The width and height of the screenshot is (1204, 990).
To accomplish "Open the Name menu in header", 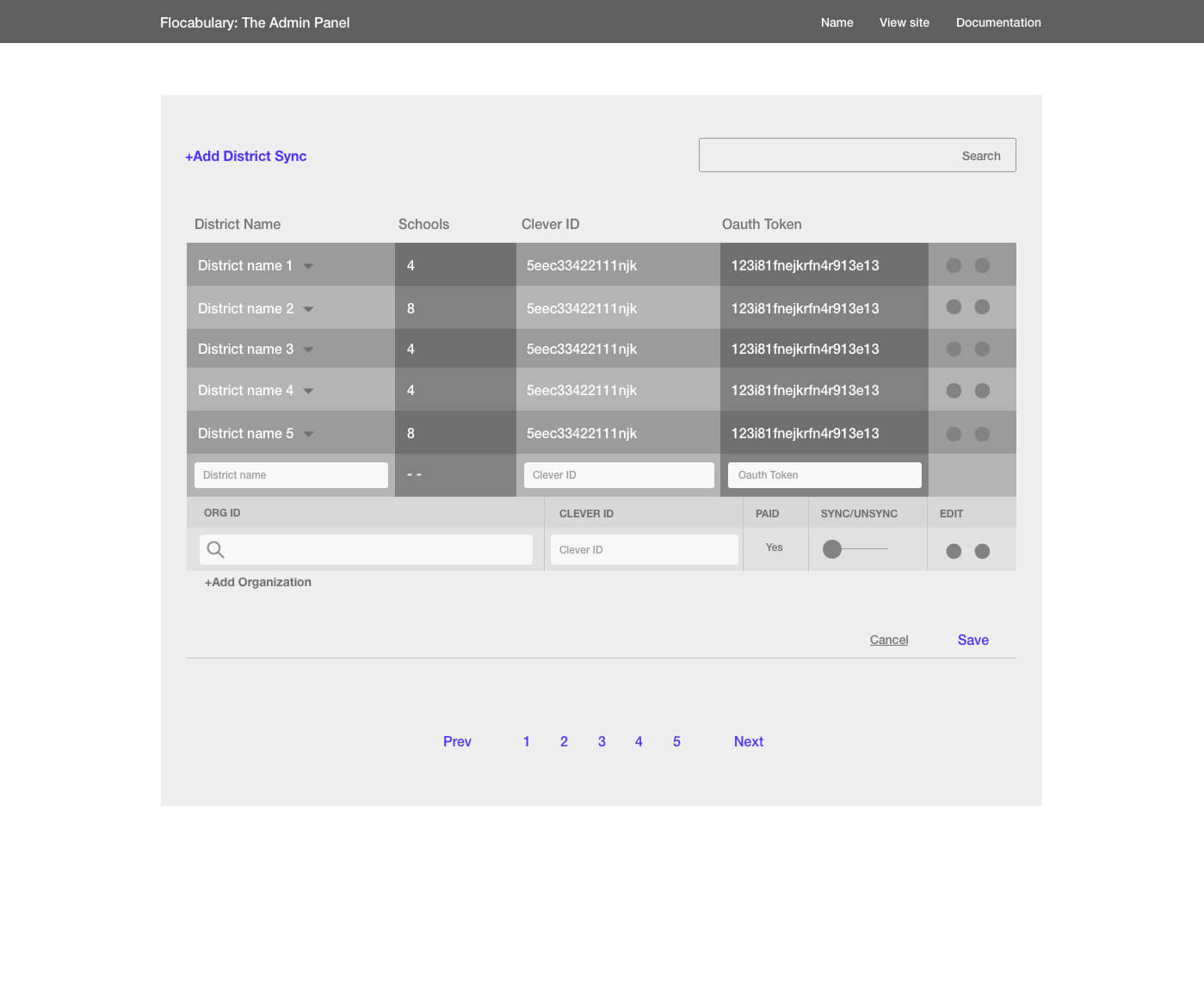I will pyautogui.click(x=837, y=22).
